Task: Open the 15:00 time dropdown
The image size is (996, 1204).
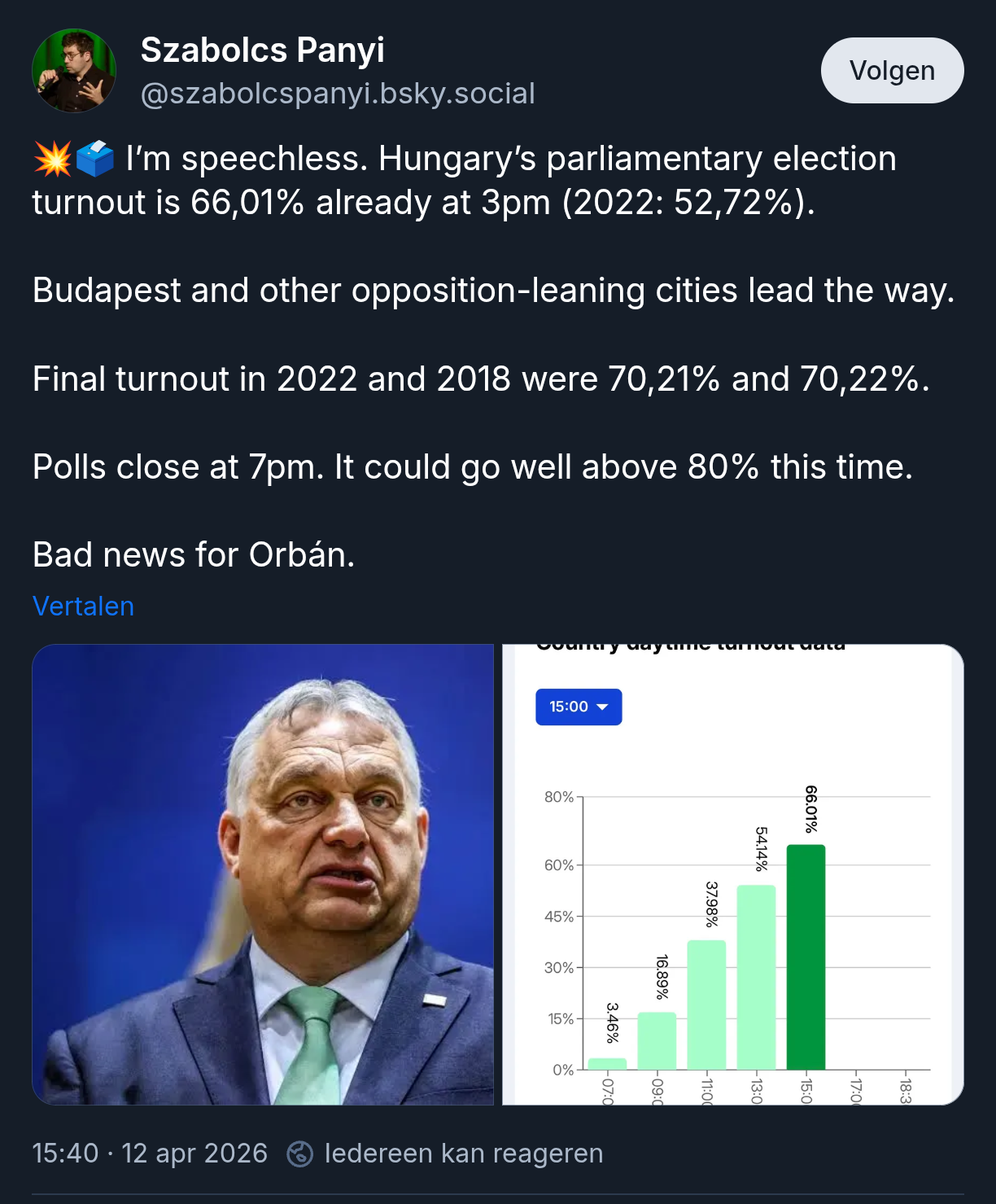Action: [x=579, y=707]
